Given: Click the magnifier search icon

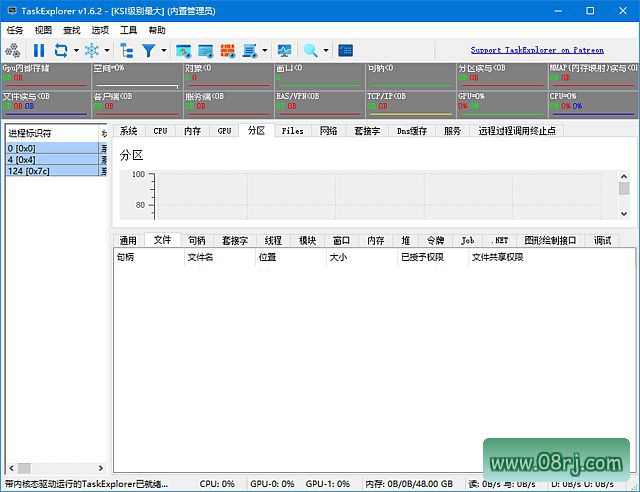Looking at the screenshot, I should click(x=310, y=50).
